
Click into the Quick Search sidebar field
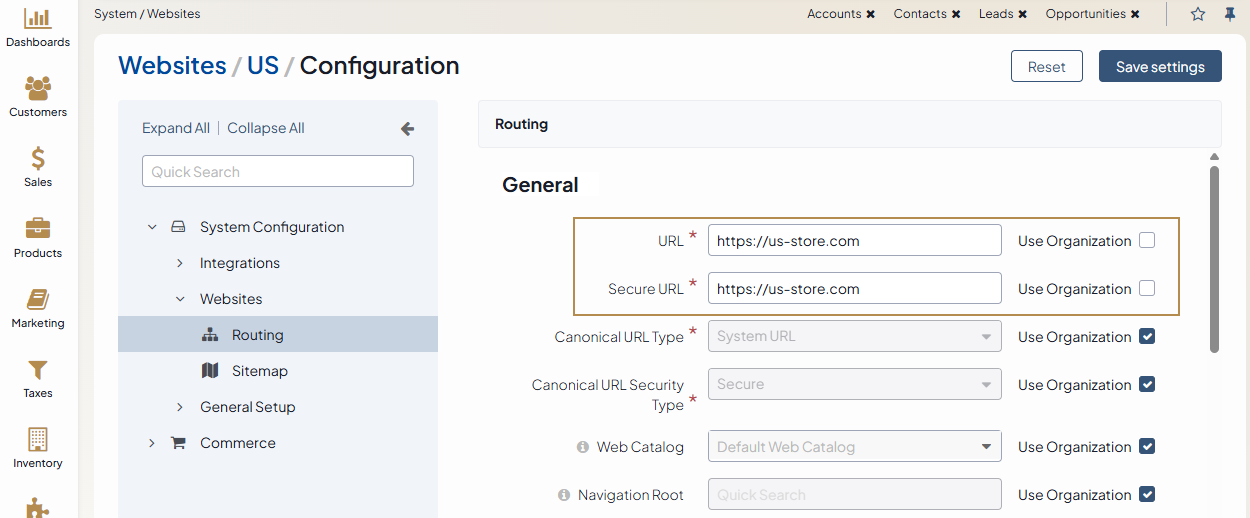coord(278,171)
